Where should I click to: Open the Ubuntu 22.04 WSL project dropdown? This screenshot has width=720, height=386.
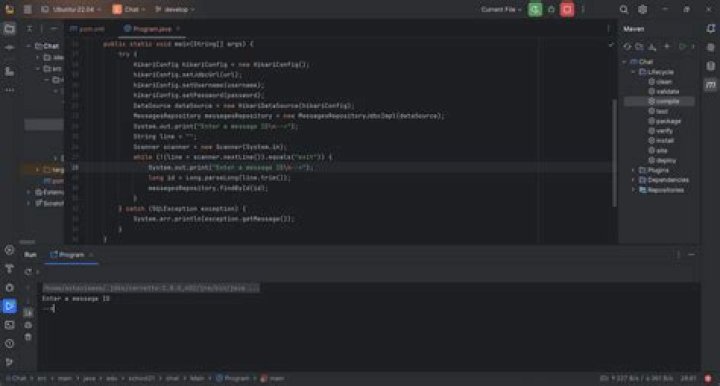tap(71, 9)
